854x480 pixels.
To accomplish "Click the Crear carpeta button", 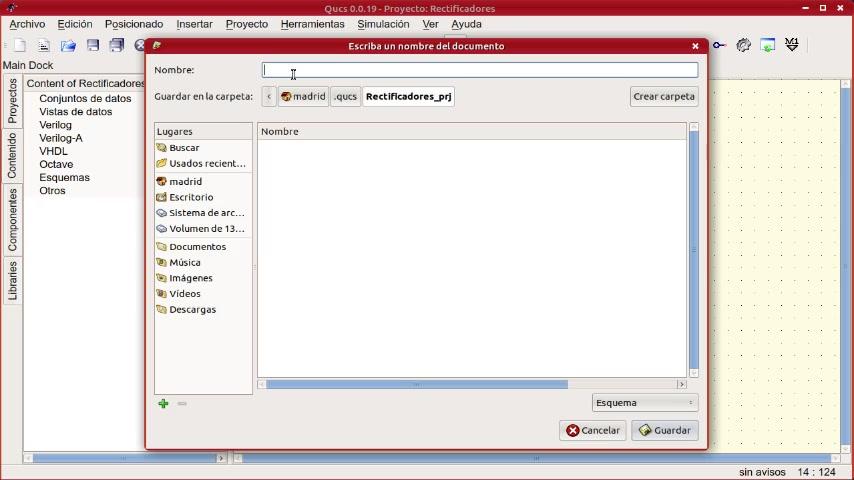I will coord(664,96).
